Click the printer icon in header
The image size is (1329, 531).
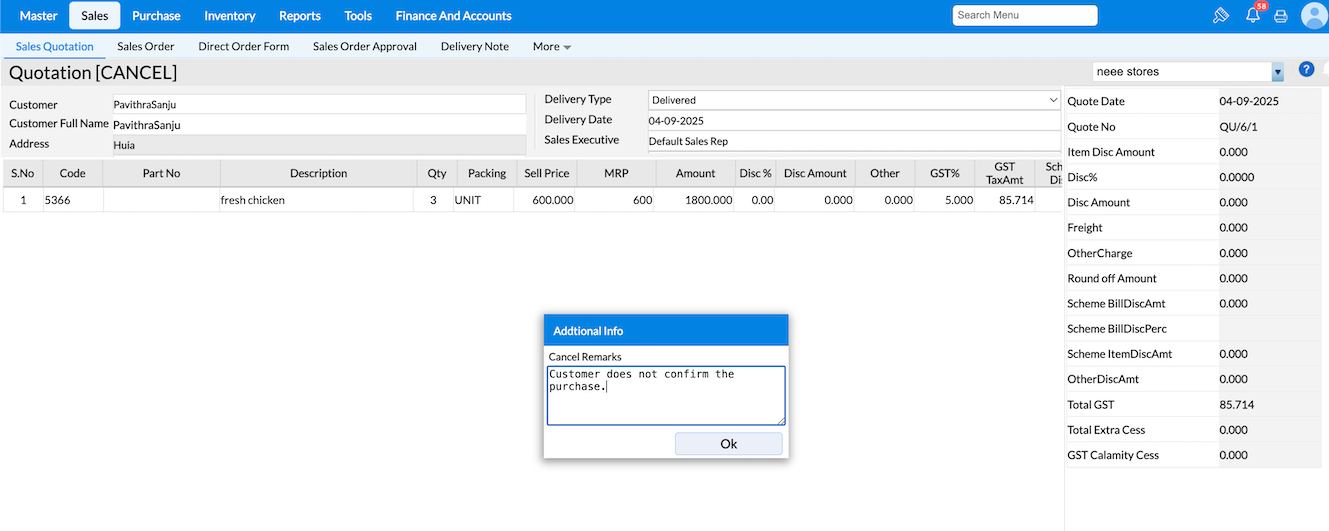pos(1280,16)
